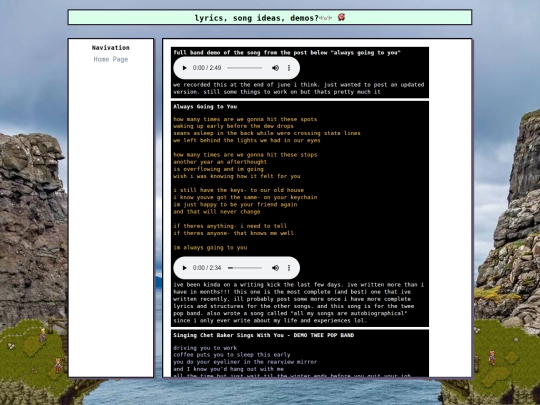The height and width of the screenshot is (405, 540).
Task: Click the 'Navivation' sidebar heading
Action: [x=111, y=48]
